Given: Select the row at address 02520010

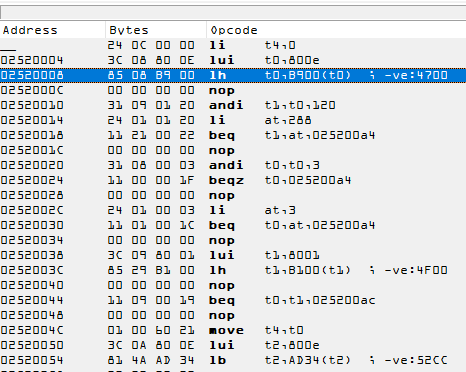Looking at the screenshot, I should pos(233,105).
